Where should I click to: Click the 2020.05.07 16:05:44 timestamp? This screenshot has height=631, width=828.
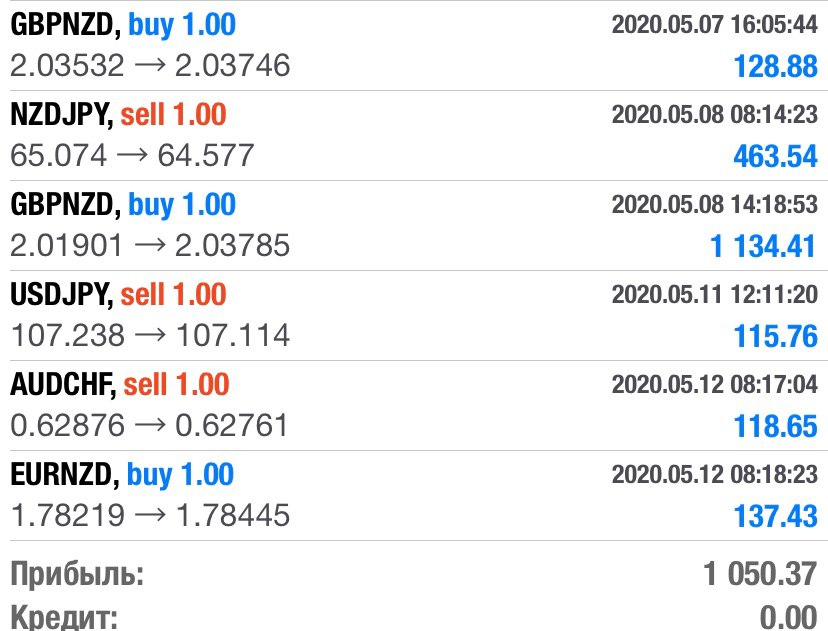pyautogui.click(x=714, y=25)
